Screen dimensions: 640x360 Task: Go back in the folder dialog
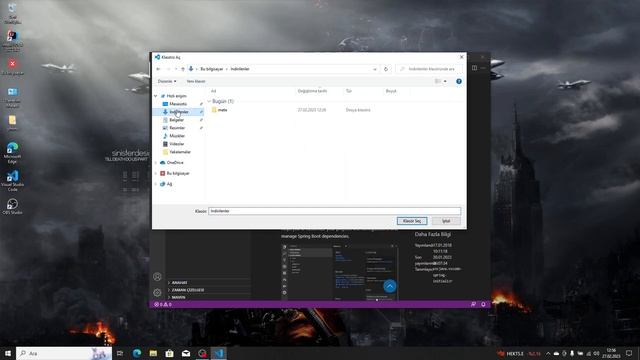click(x=158, y=69)
